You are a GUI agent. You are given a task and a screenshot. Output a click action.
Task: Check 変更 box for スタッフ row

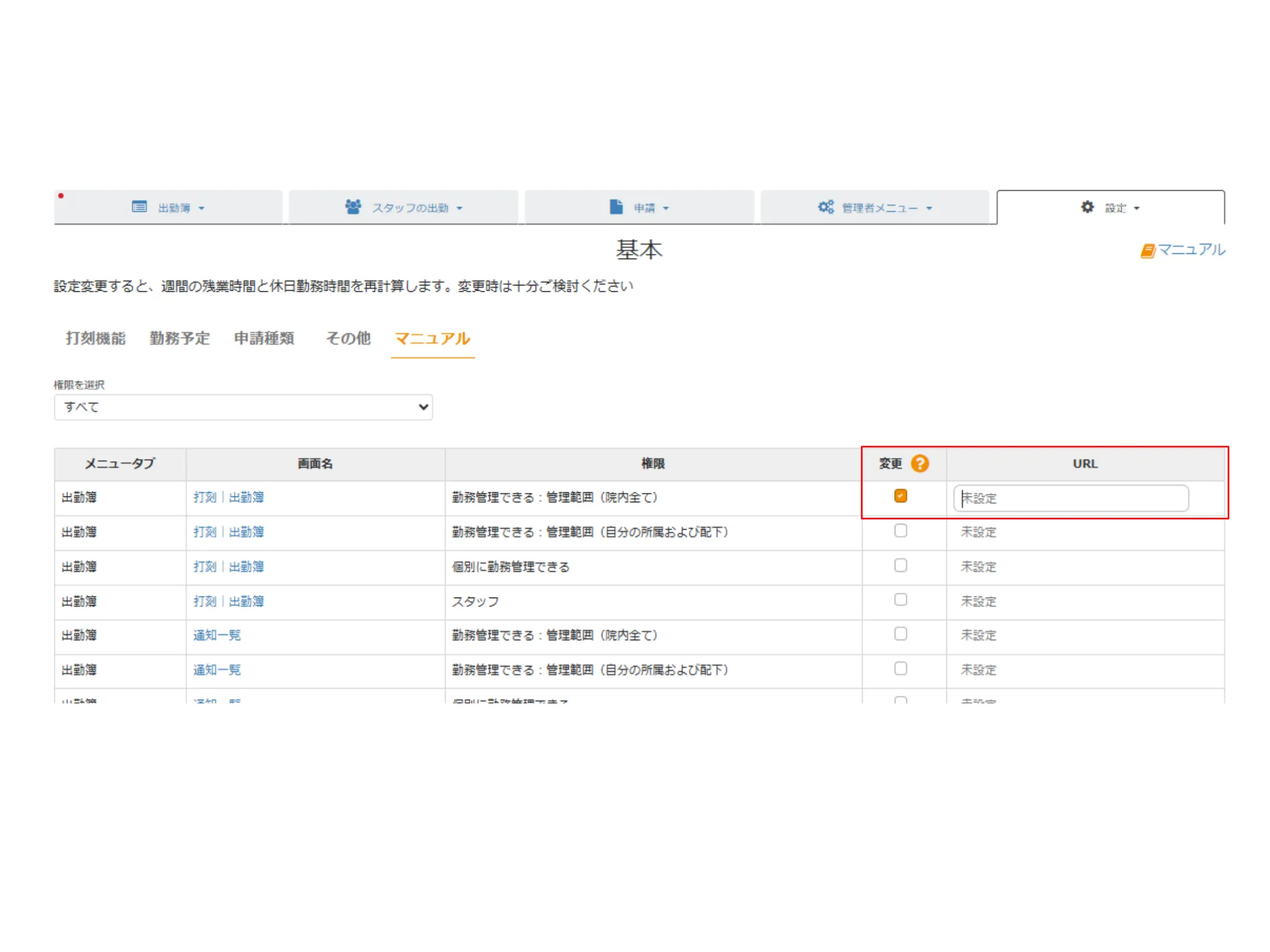(900, 599)
